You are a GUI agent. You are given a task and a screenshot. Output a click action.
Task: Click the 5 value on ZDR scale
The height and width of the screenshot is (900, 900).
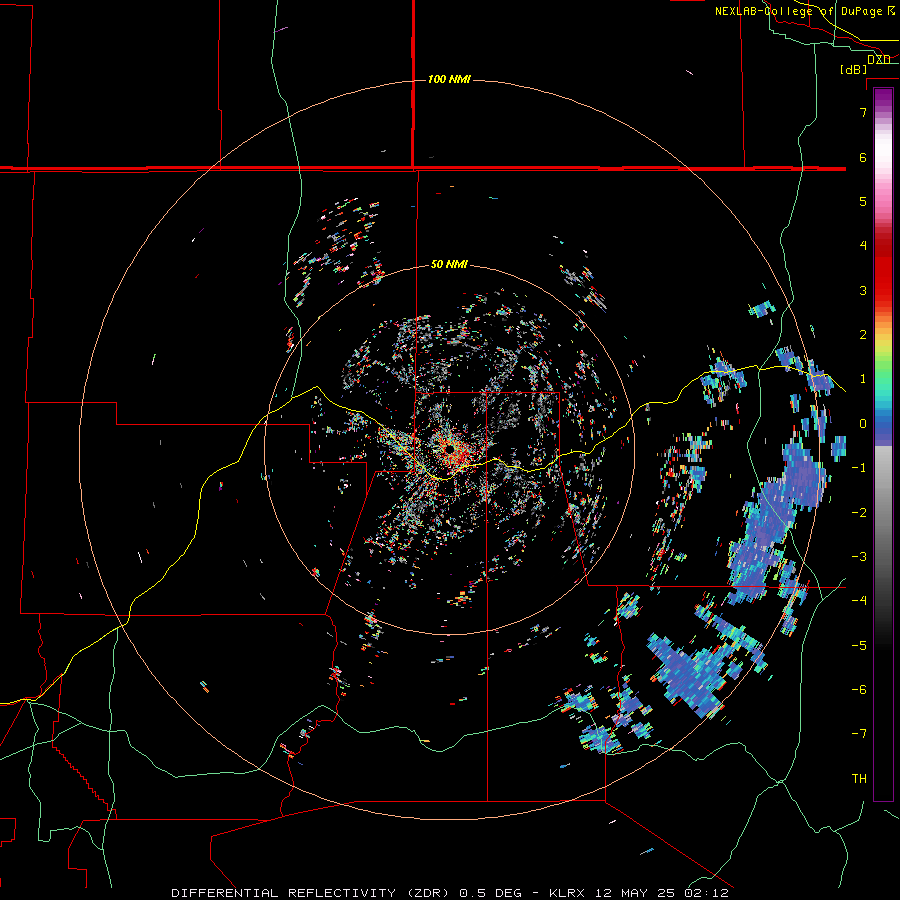point(863,201)
